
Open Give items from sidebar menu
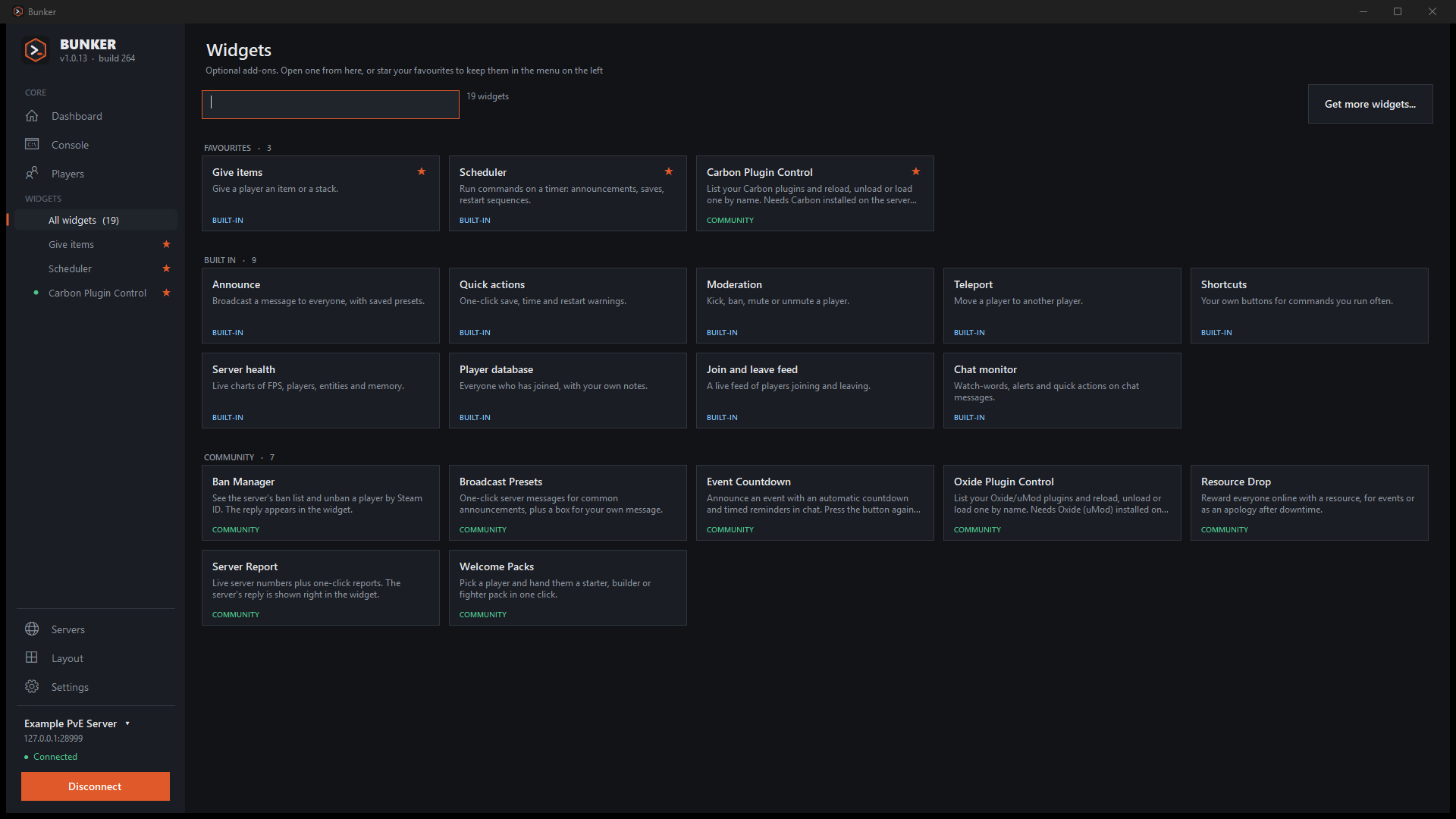click(71, 244)
